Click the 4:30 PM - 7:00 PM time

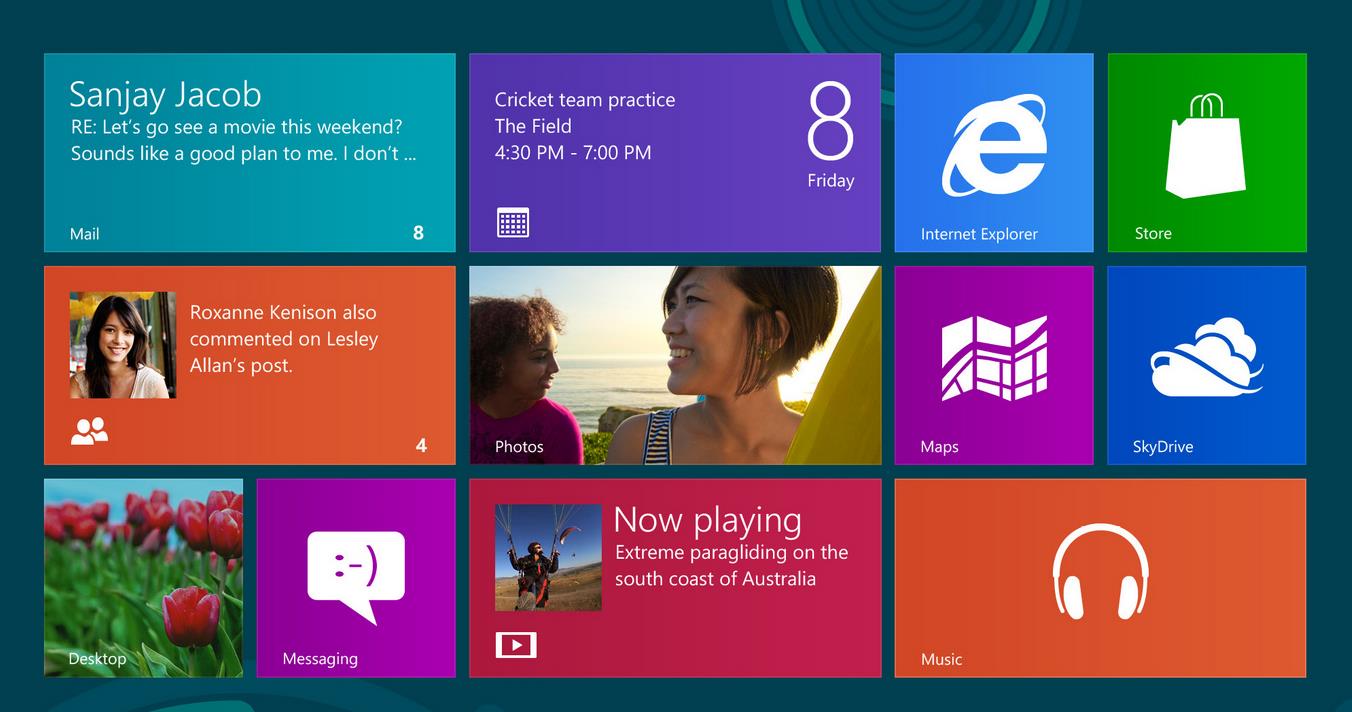(x=573, y=153)
